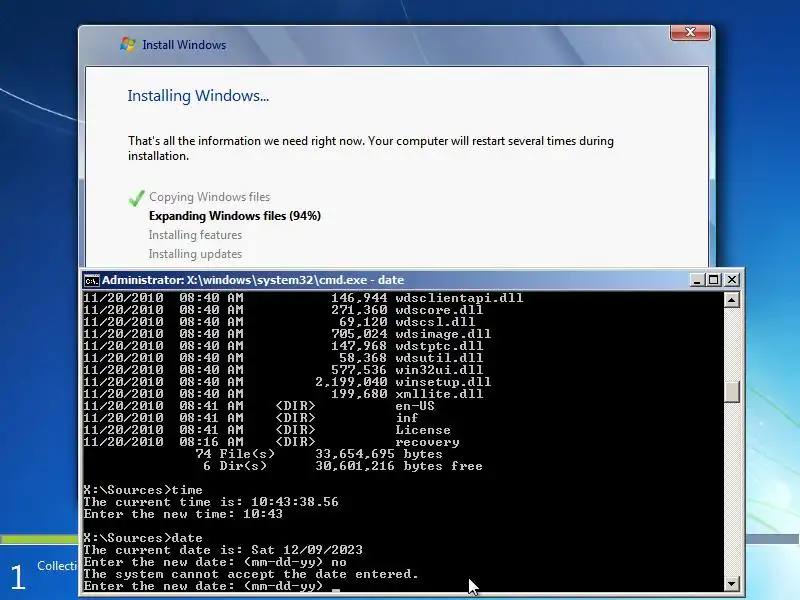The image size is (800, 600).
Task: Click the console scrollbar down arrow
Action: click(732, 583)
